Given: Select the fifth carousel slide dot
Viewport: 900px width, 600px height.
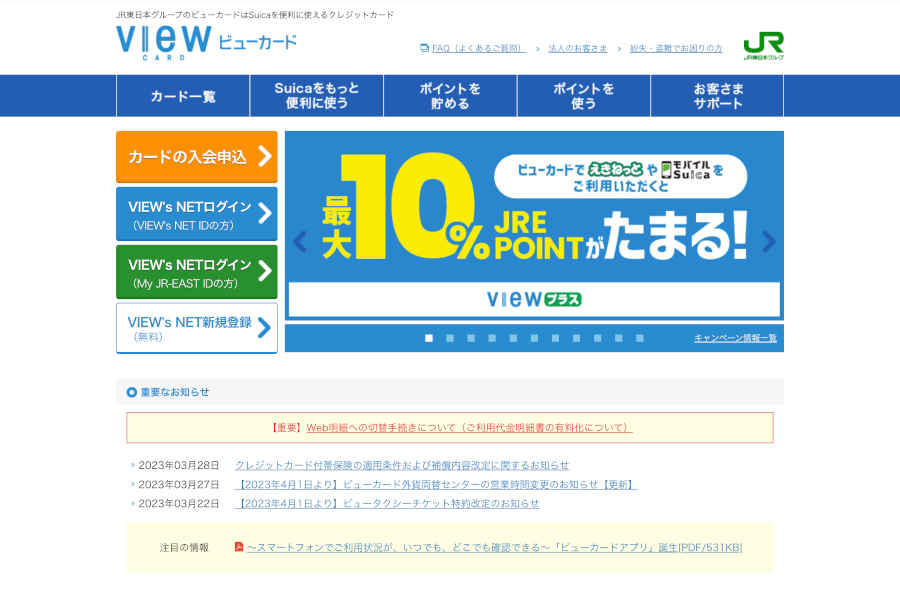Looking at the screenshot, I should [x=513, y=338].
